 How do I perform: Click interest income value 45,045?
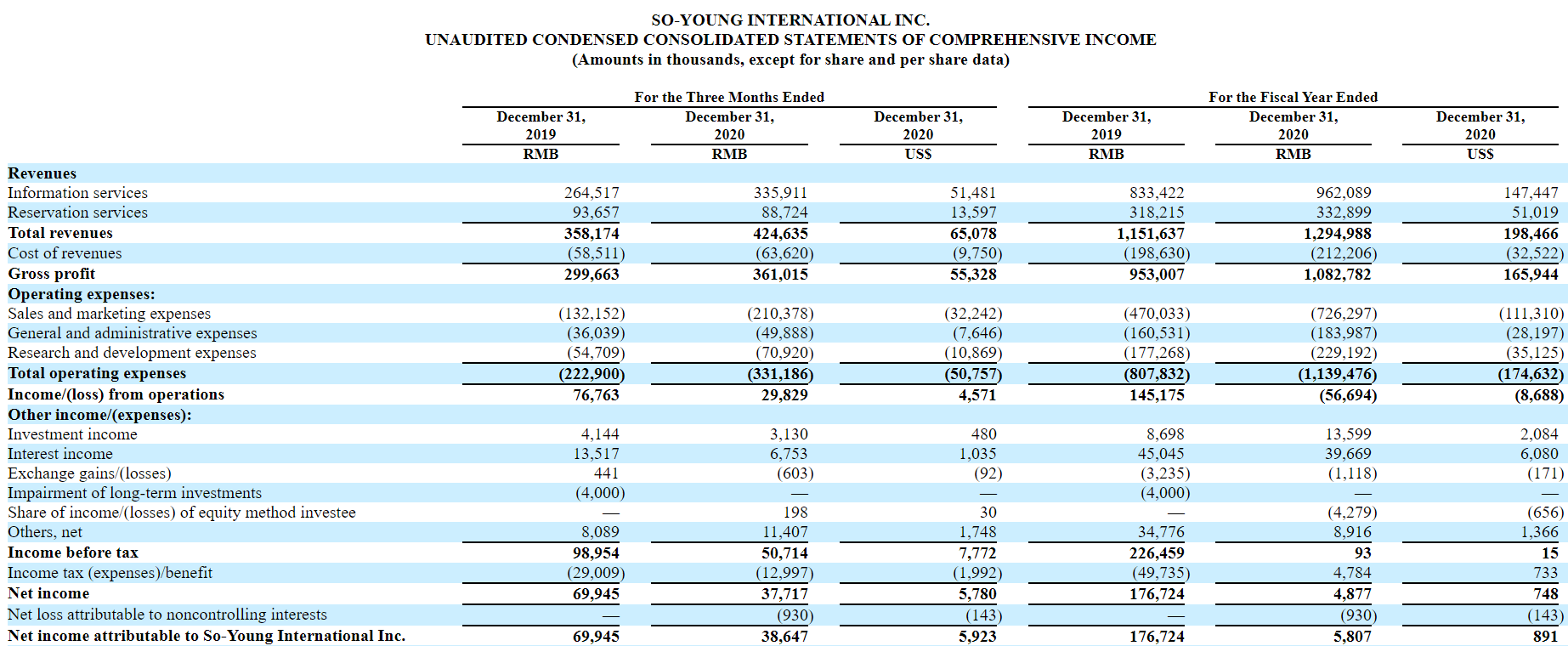point(1161,454)
